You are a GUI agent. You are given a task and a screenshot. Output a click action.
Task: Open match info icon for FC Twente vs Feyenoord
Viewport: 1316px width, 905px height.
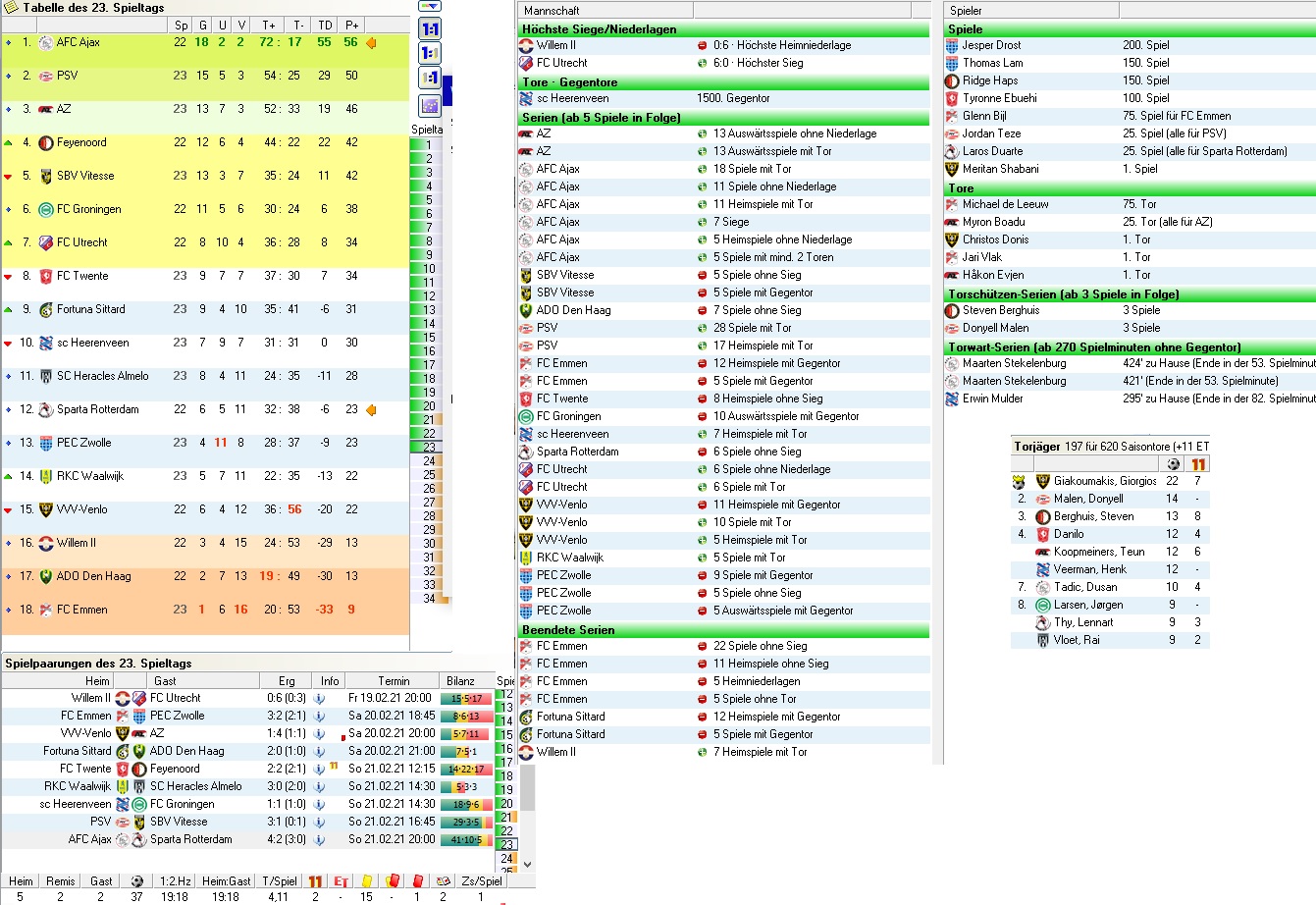(x=319, y=770)
